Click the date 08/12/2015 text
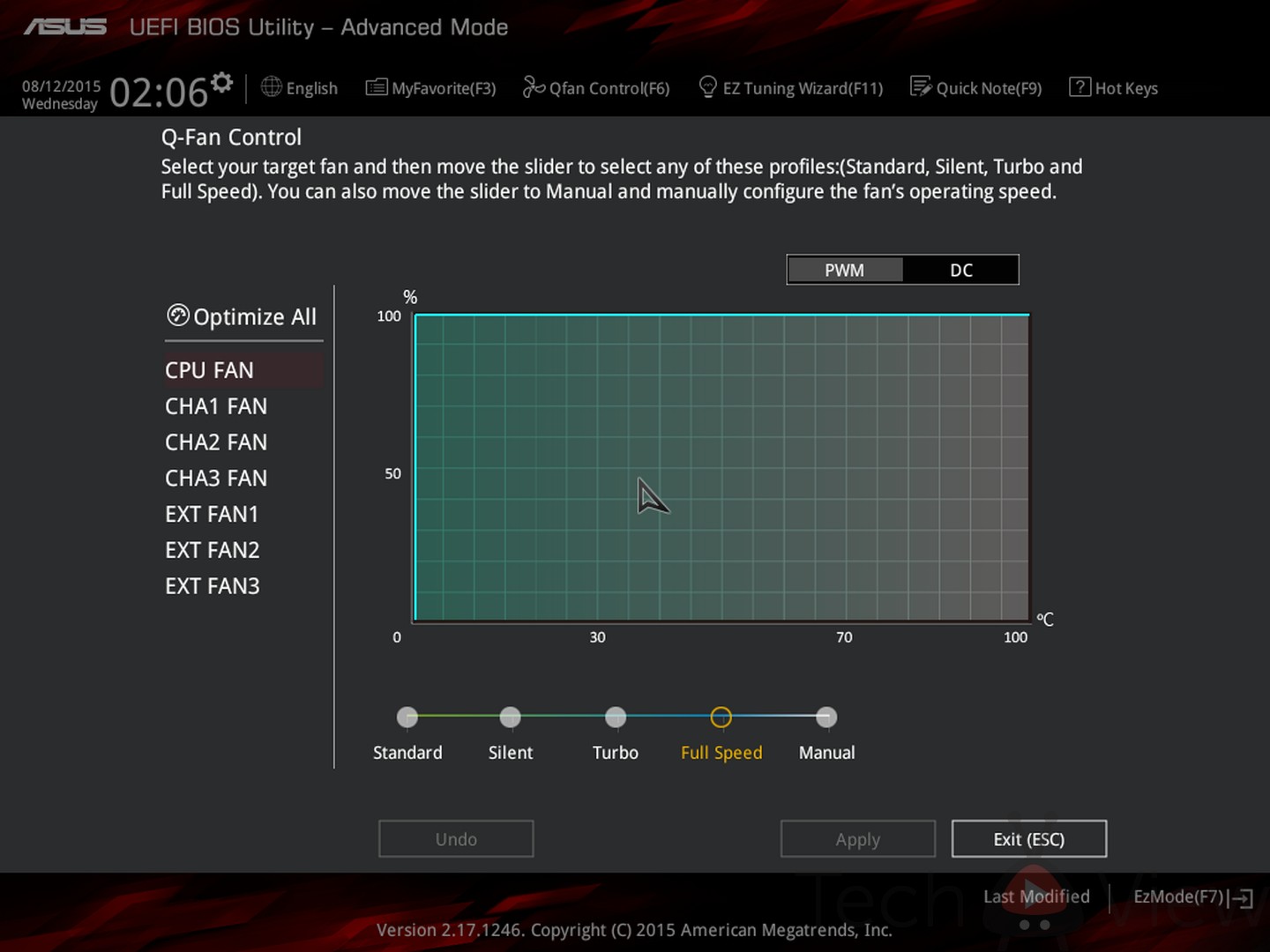The image size is (1270, 952). [x=62, y=86]
